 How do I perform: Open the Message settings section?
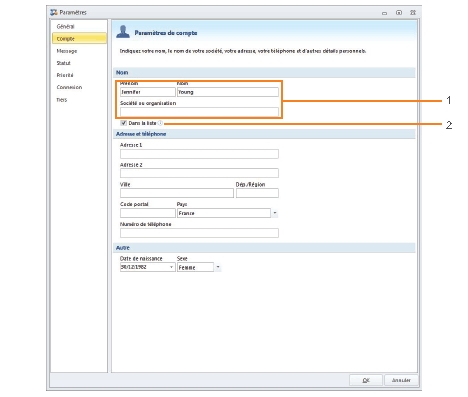pos(67,51)
